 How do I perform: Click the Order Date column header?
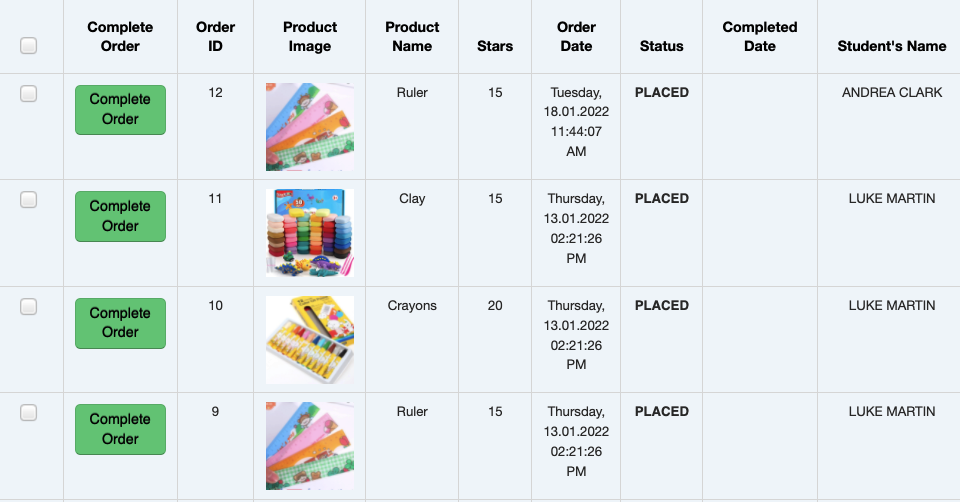576,37
